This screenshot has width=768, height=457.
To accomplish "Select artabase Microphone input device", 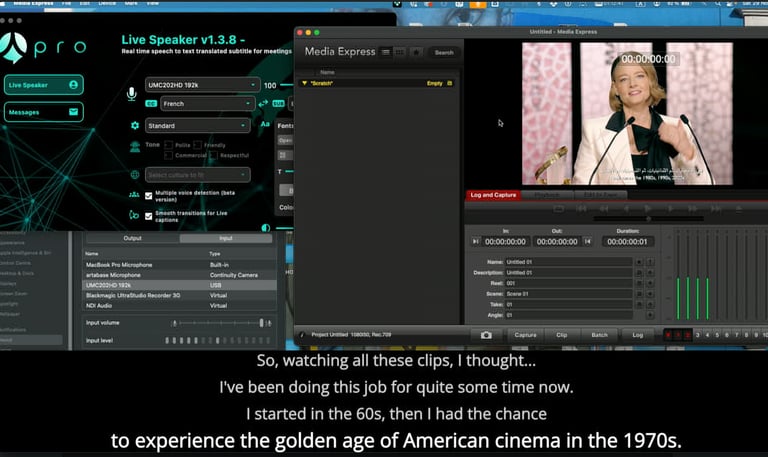I will [179, 275].
